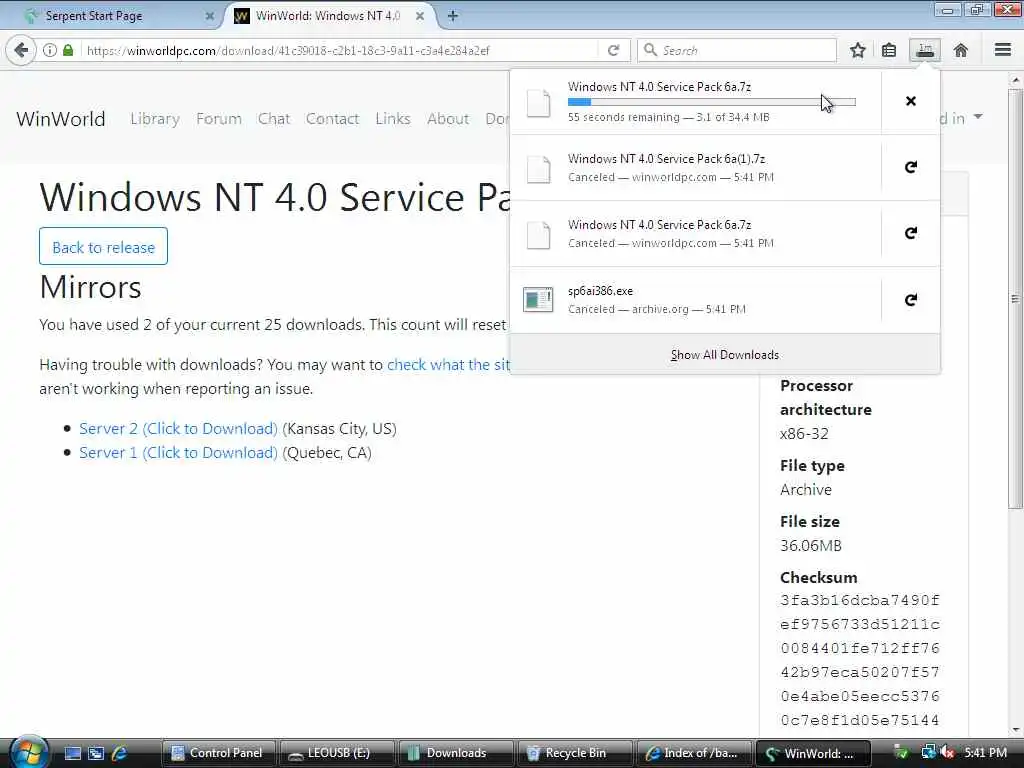Open Control Panel taskbar button

(x=218, y=753)
